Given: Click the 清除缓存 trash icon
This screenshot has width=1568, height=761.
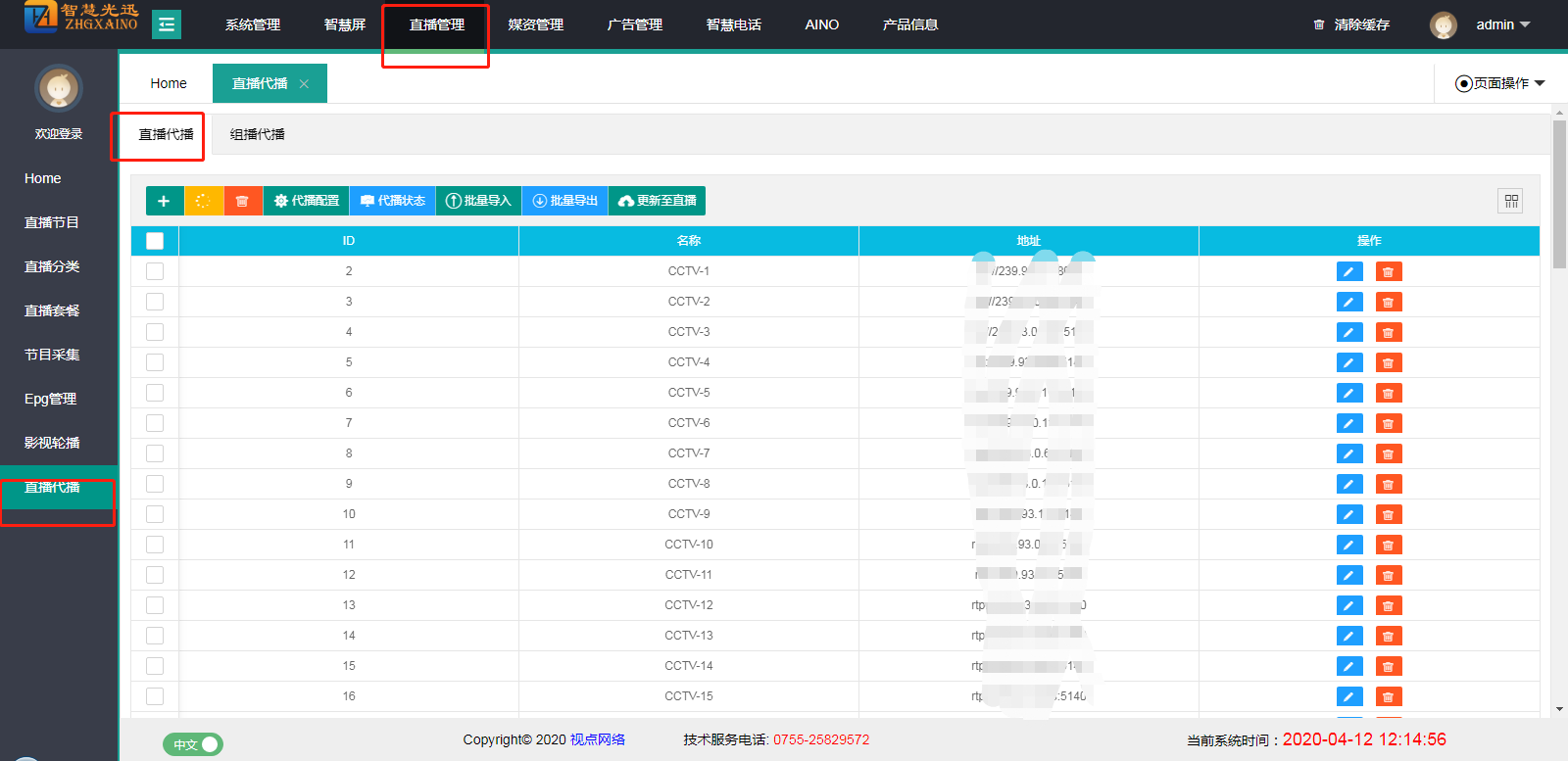Looking at the screenshot, I should (x=1319, y=24).
